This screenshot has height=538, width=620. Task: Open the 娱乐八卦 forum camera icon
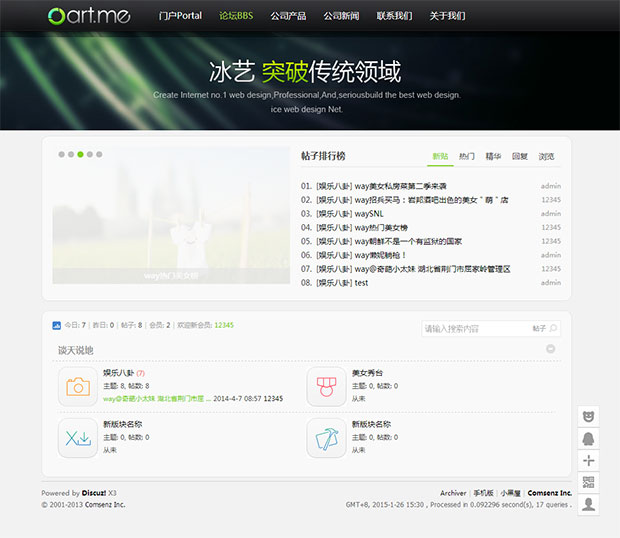77,387
